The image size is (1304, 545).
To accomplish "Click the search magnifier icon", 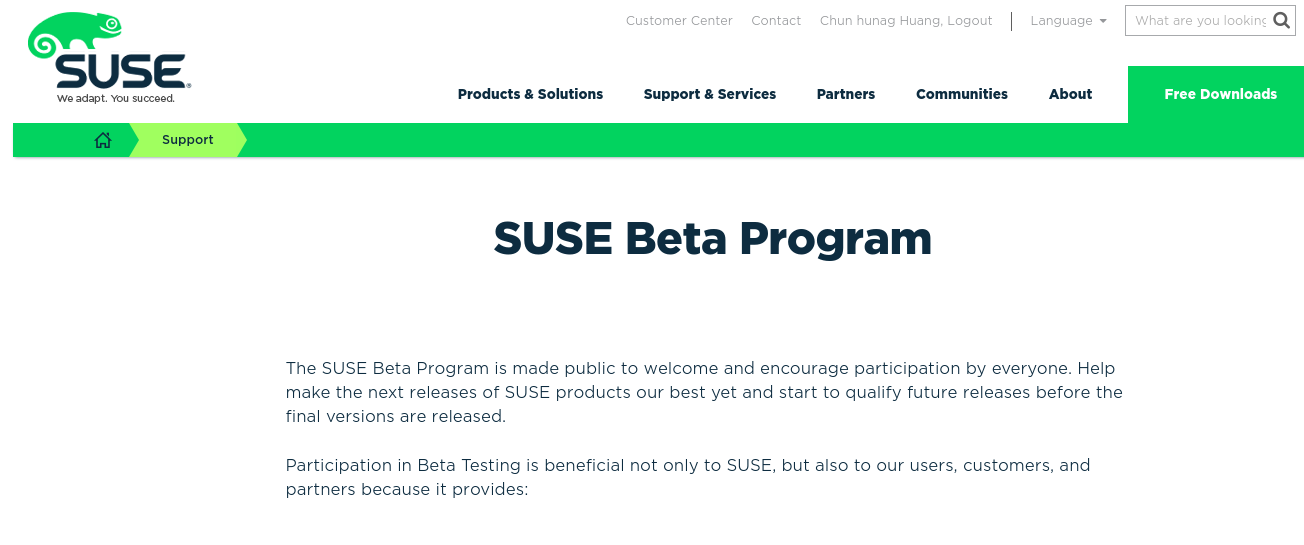I will point(1281,20).
